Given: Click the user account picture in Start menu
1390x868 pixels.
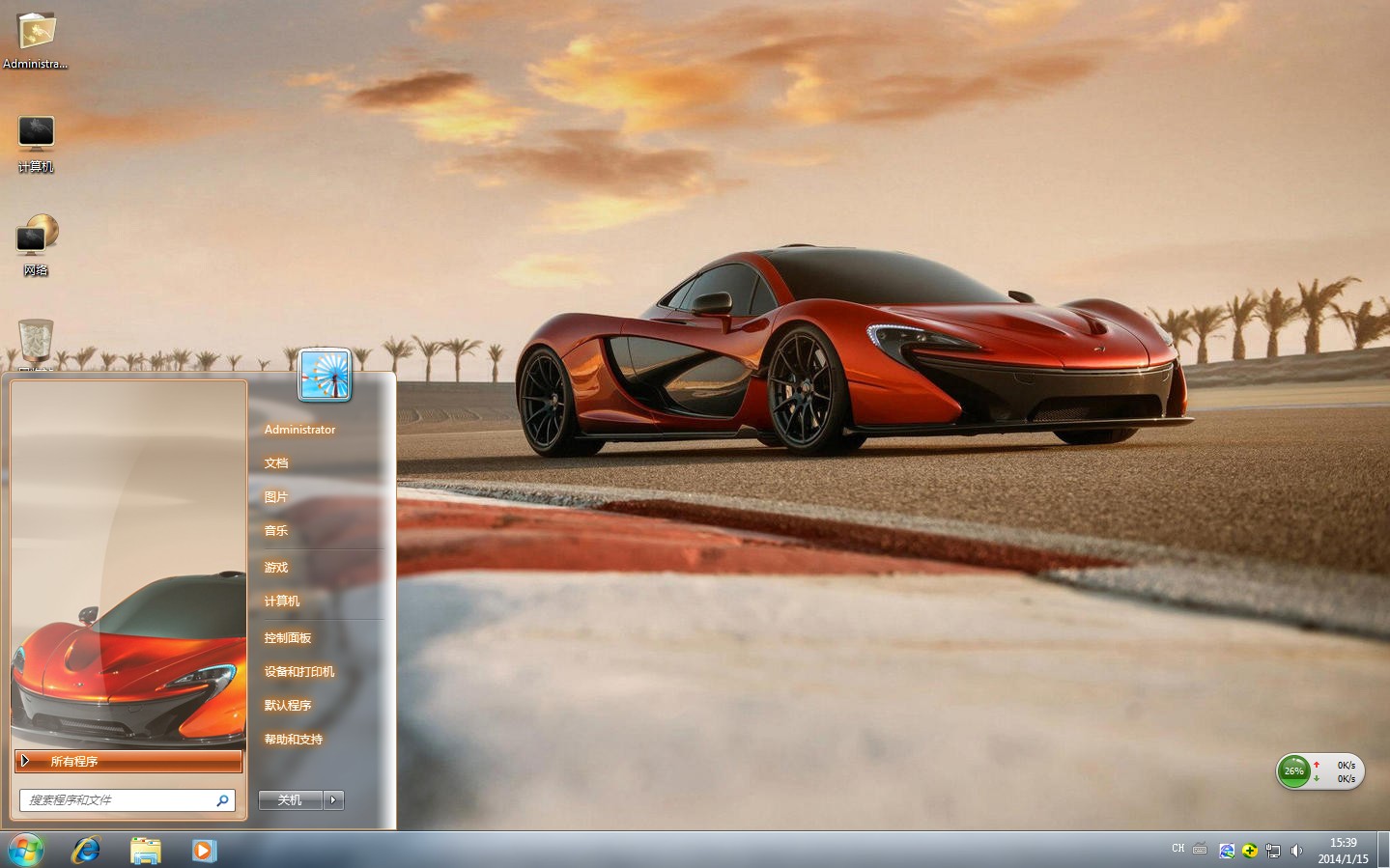Looking at the screenshot, I should (325, 375).
